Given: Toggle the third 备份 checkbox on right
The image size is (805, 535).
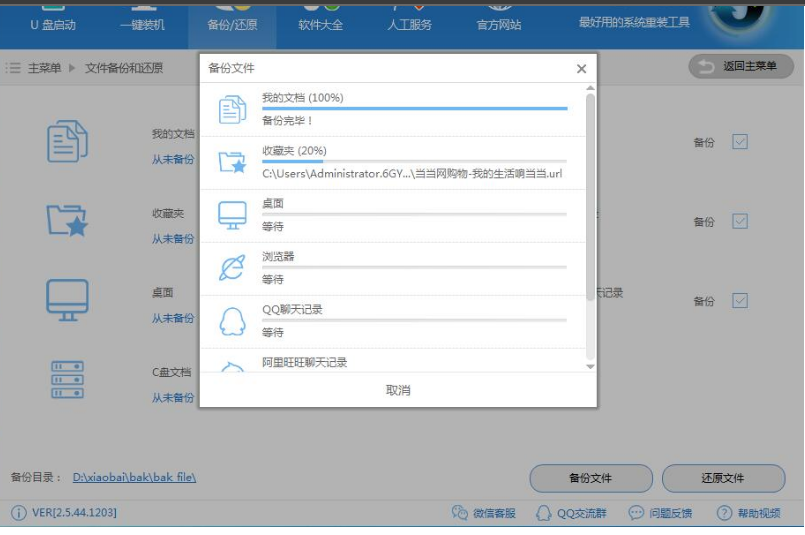Looking at the screenshot, I should (x=740, y=301).
